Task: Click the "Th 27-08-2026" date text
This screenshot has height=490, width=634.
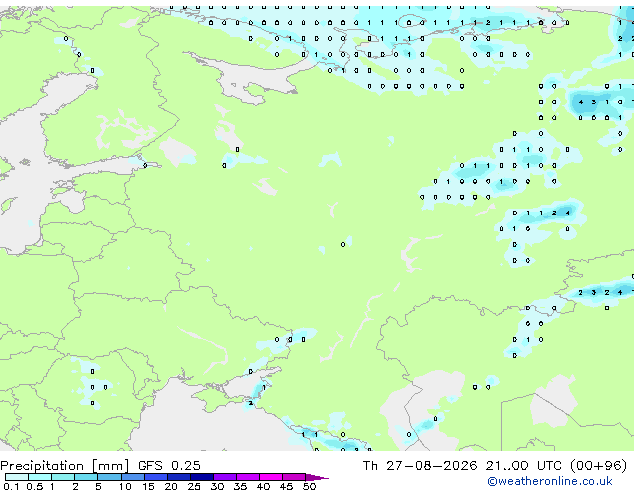Action: coord(420,465)
